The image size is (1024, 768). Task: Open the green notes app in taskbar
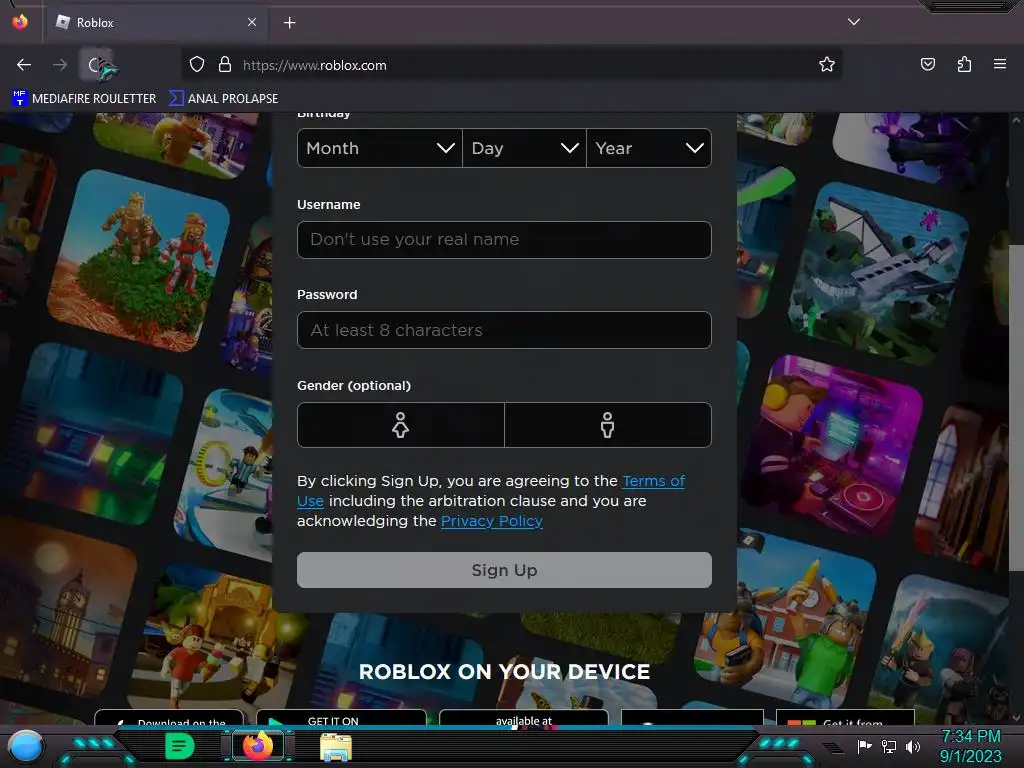[x=180, y=746]
